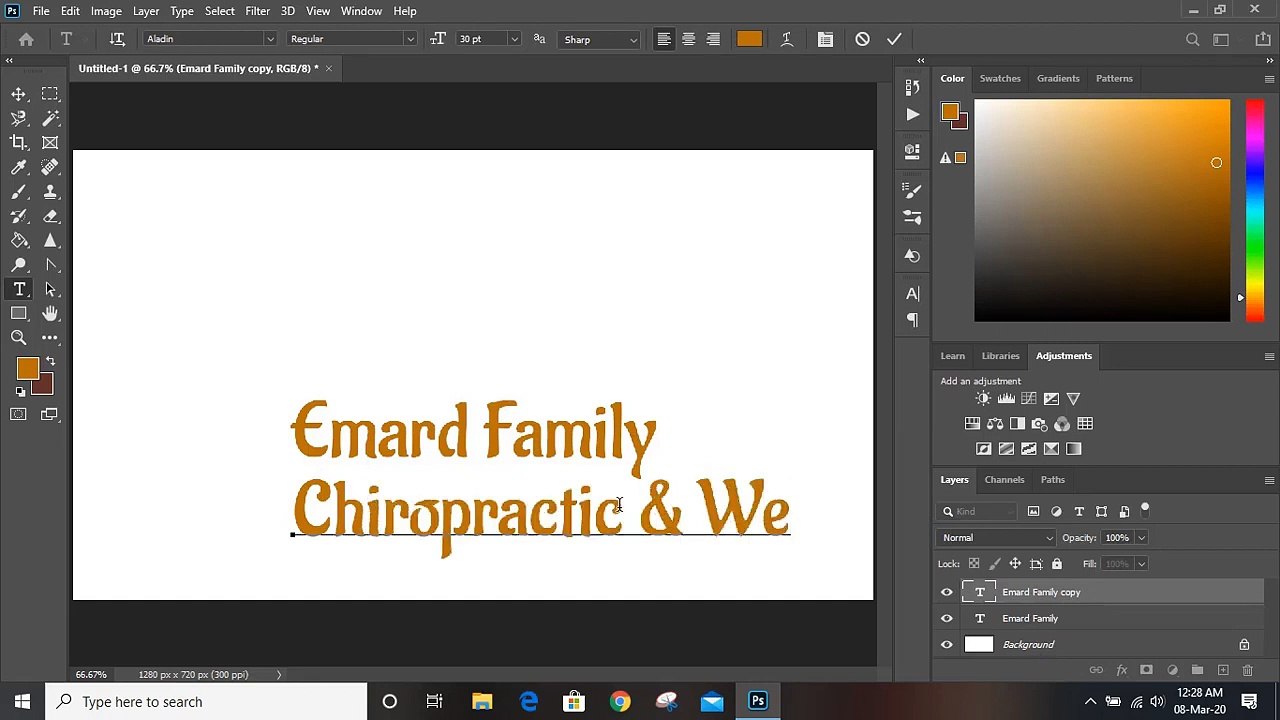Enable left align text
Viewport: 1280px width, 720px height.
(664, 39)
